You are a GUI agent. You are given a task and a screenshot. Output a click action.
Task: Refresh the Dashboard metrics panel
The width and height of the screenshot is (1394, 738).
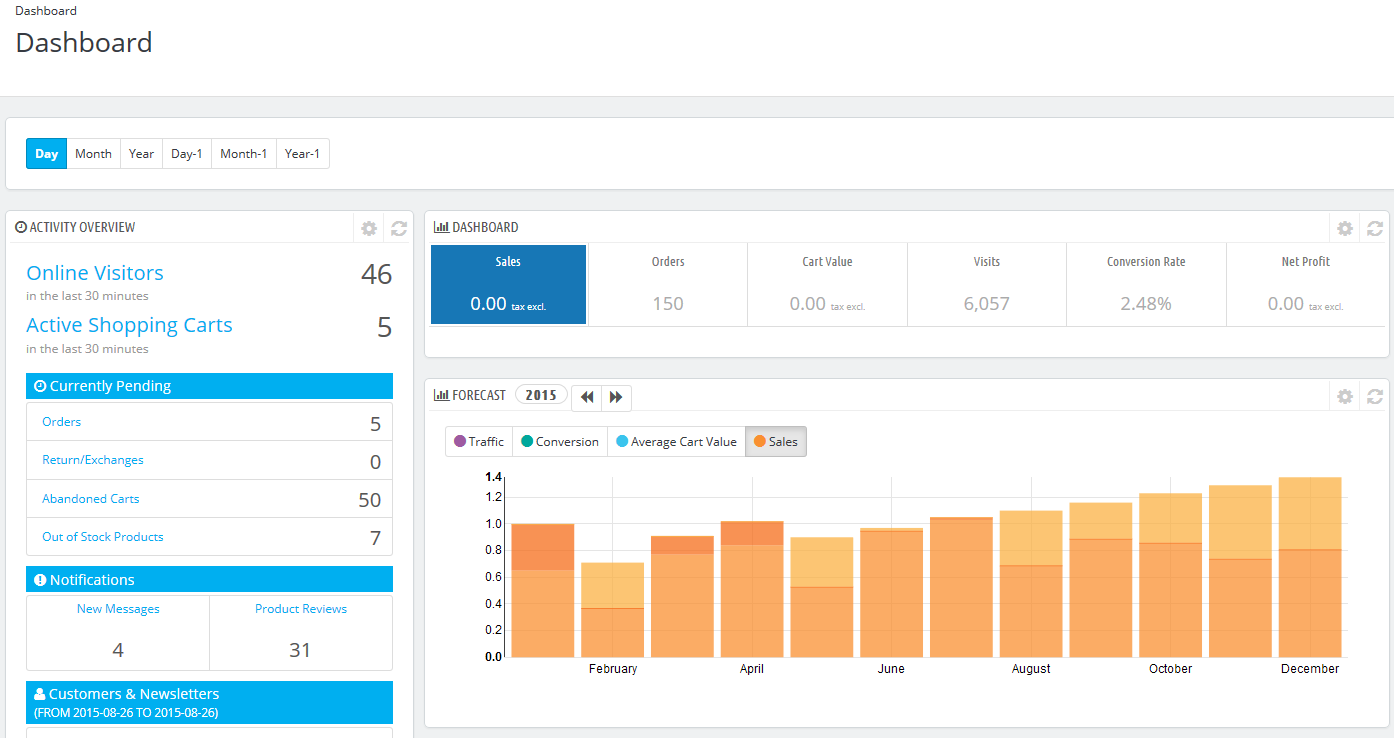1374,228
